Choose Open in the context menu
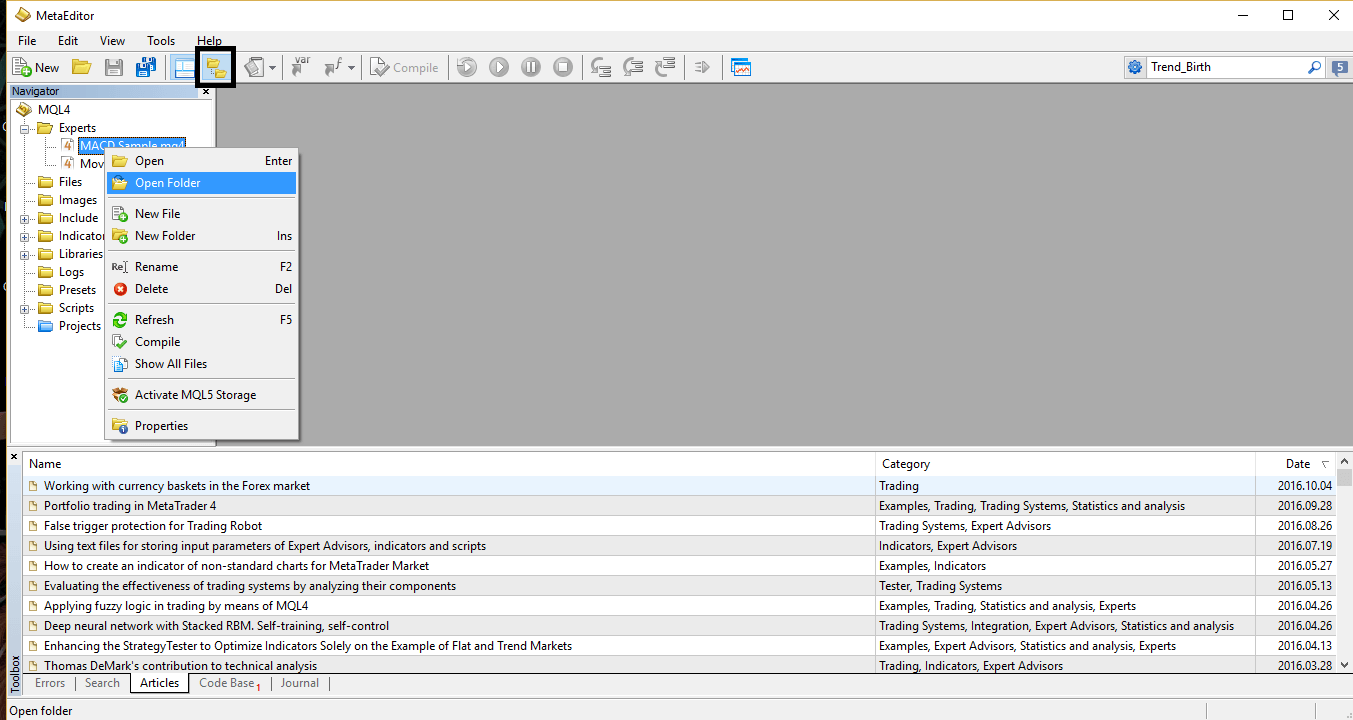The image size is (1353, 720). tap(201, 161)
